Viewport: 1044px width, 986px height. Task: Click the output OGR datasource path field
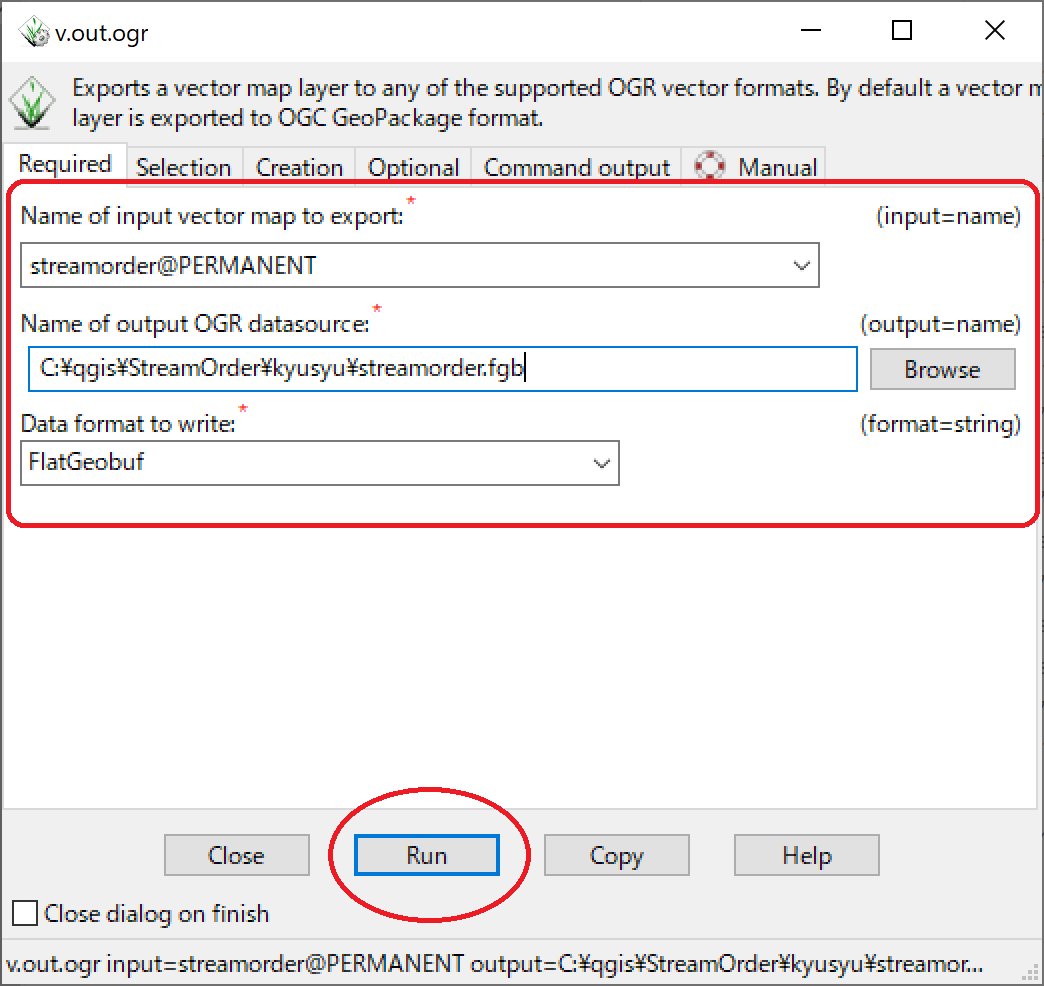[x=443, y=368]
